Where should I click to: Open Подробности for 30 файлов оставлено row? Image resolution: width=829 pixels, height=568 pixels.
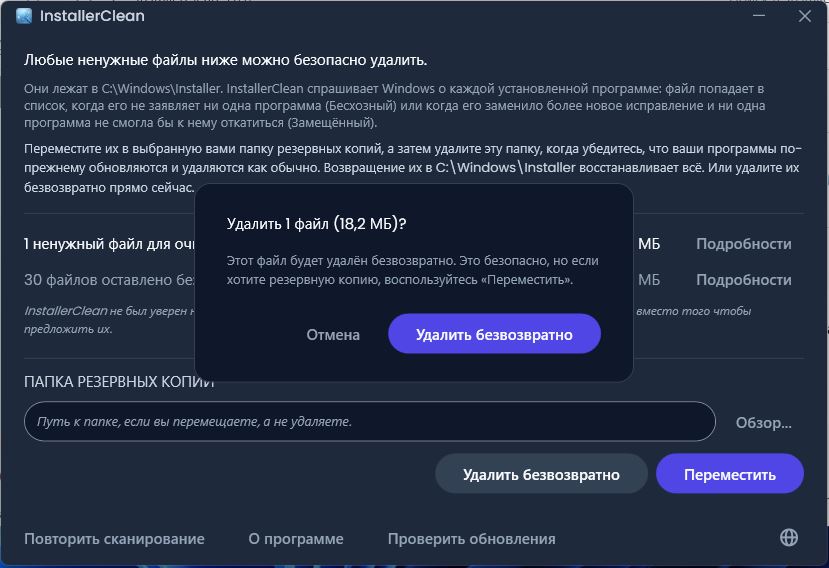[743, 280]
